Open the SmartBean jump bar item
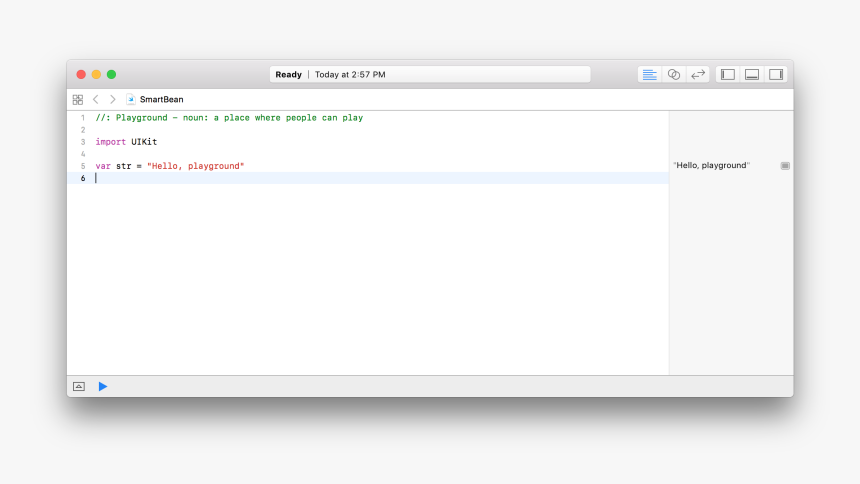860x484 pixels. click(161, 100)
